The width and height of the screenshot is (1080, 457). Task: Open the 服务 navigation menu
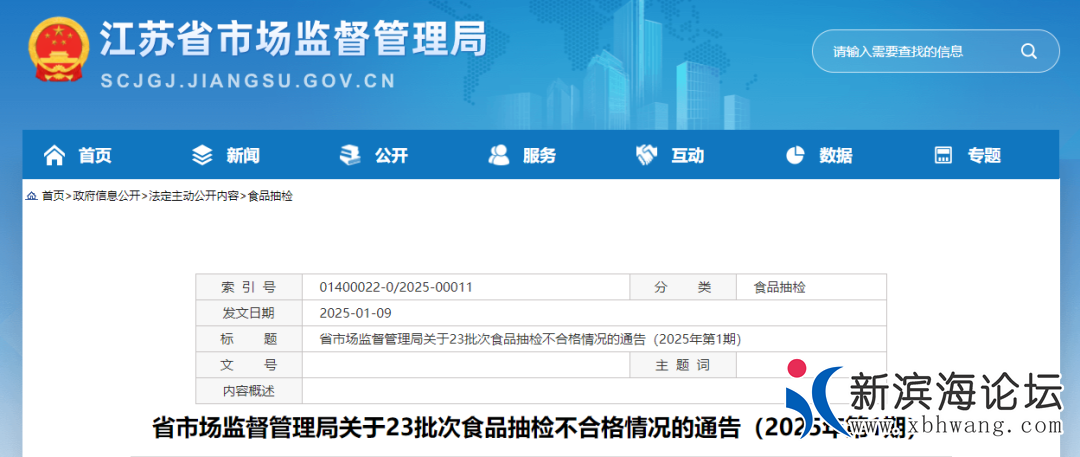539,155
